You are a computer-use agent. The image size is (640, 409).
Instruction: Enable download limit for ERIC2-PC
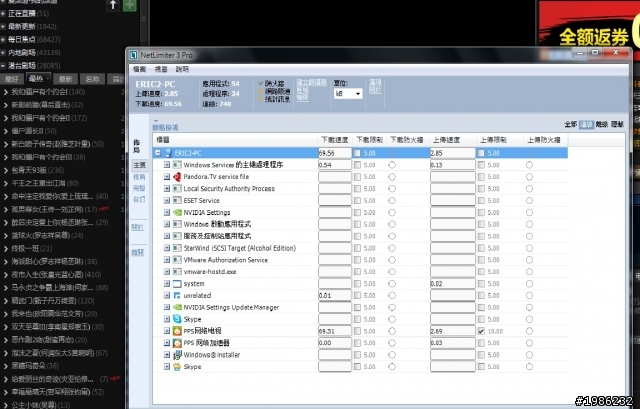[x=357, y=153]
